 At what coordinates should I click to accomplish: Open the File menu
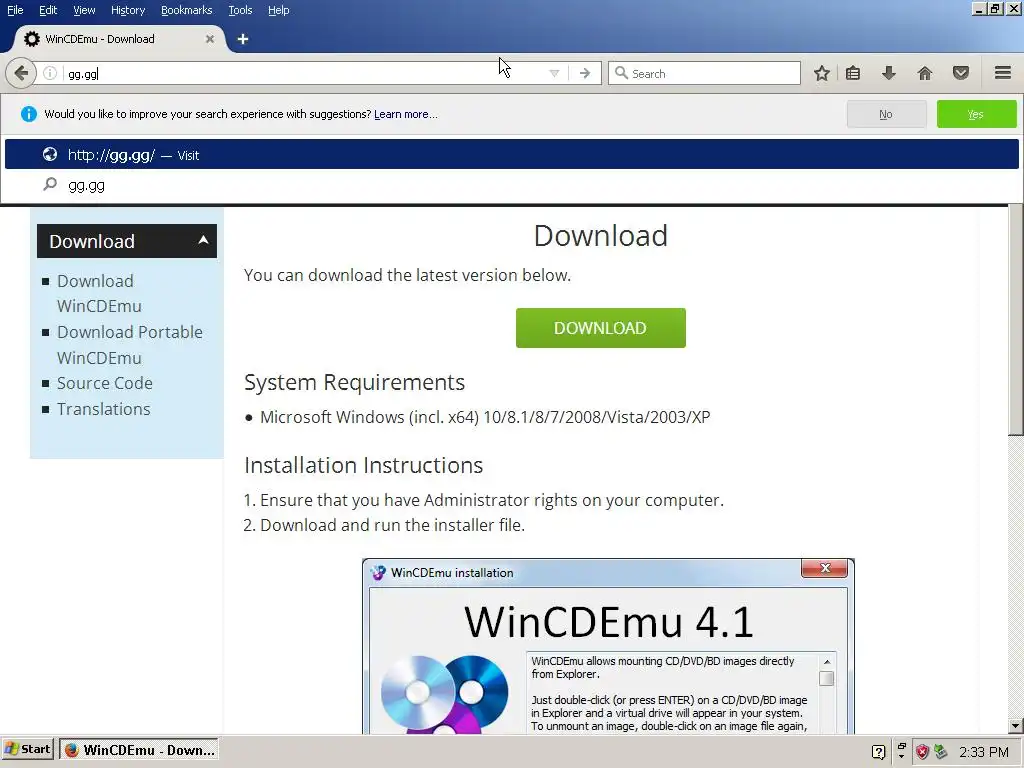15,10
